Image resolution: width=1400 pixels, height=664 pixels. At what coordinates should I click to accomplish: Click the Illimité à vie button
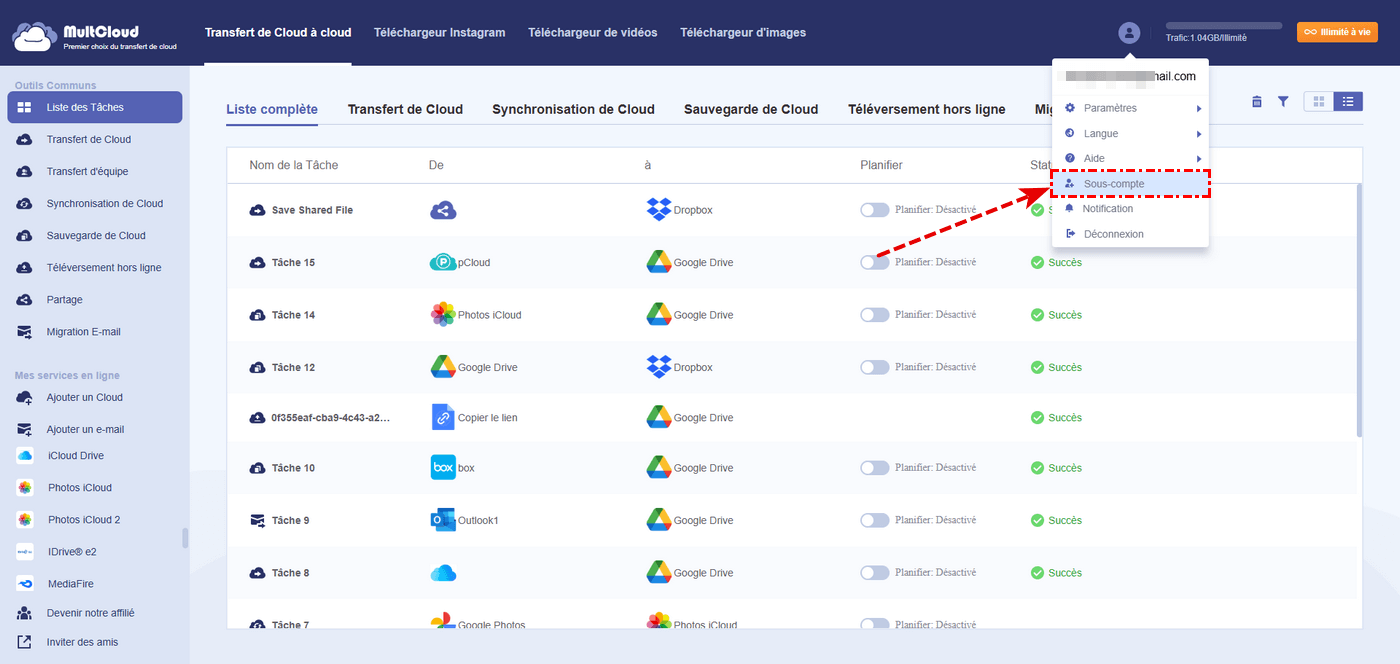click(1337, 32)
